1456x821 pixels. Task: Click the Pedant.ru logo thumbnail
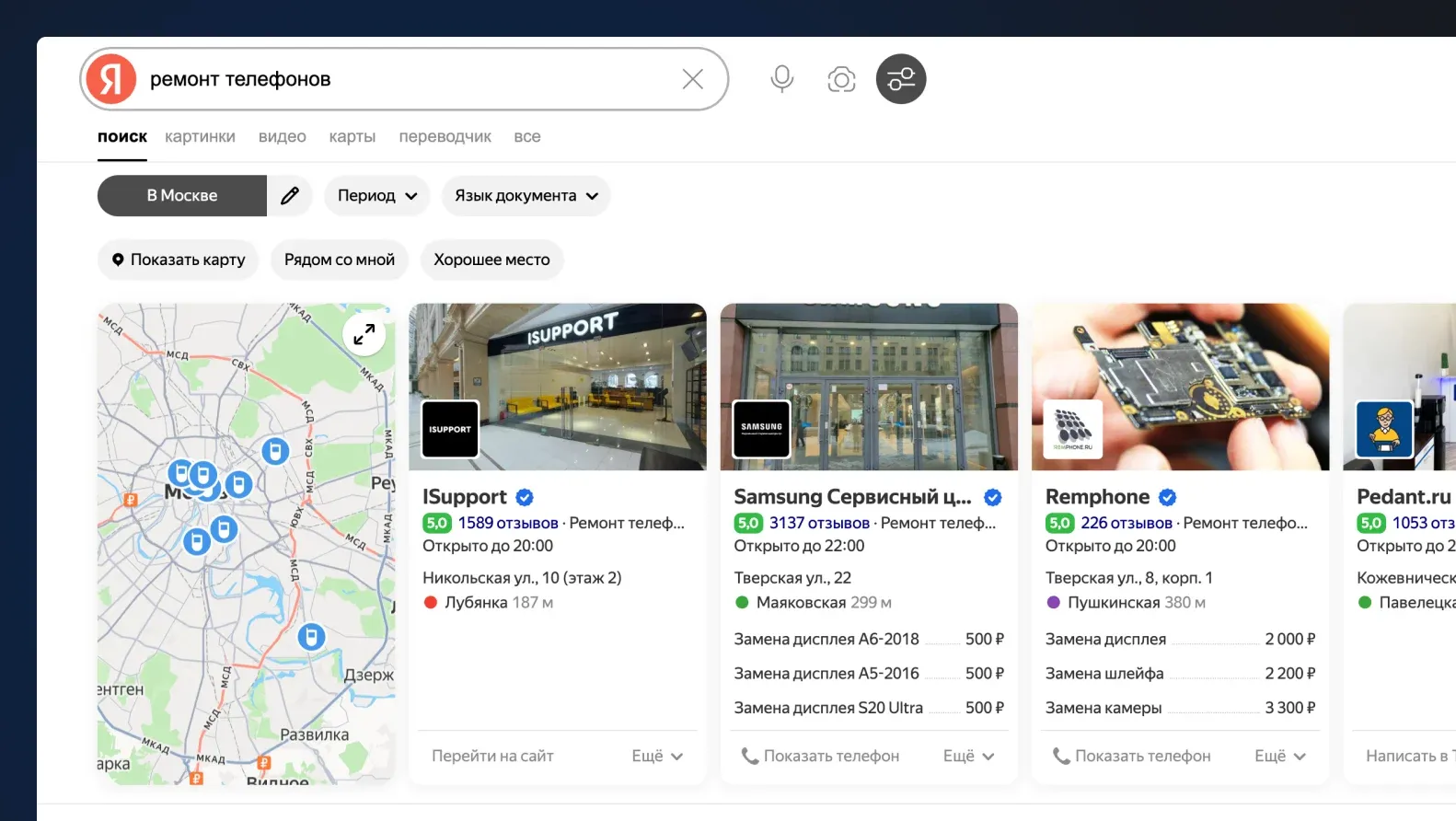click(x=1384, y=429)
